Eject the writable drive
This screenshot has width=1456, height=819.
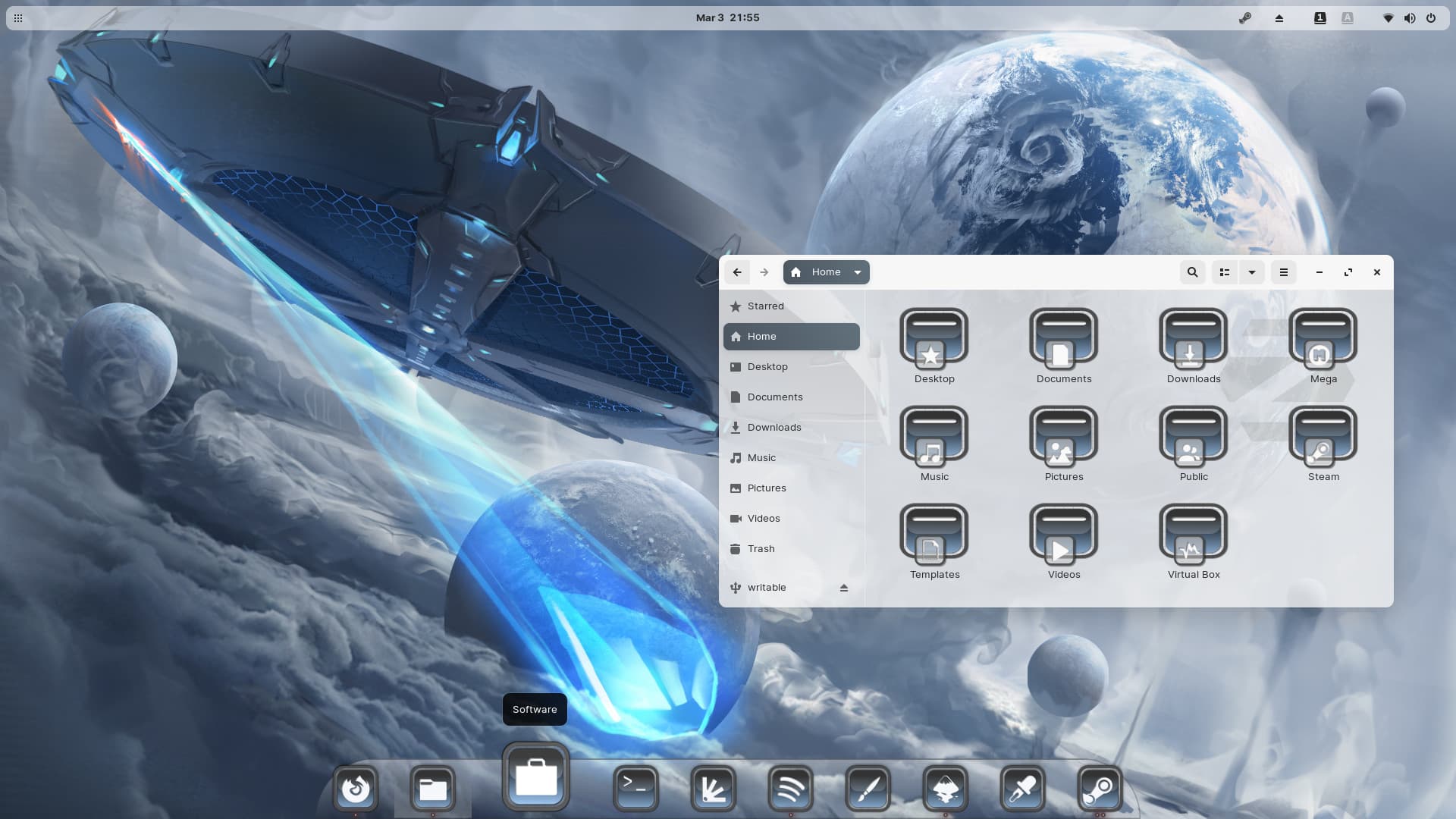843,588
